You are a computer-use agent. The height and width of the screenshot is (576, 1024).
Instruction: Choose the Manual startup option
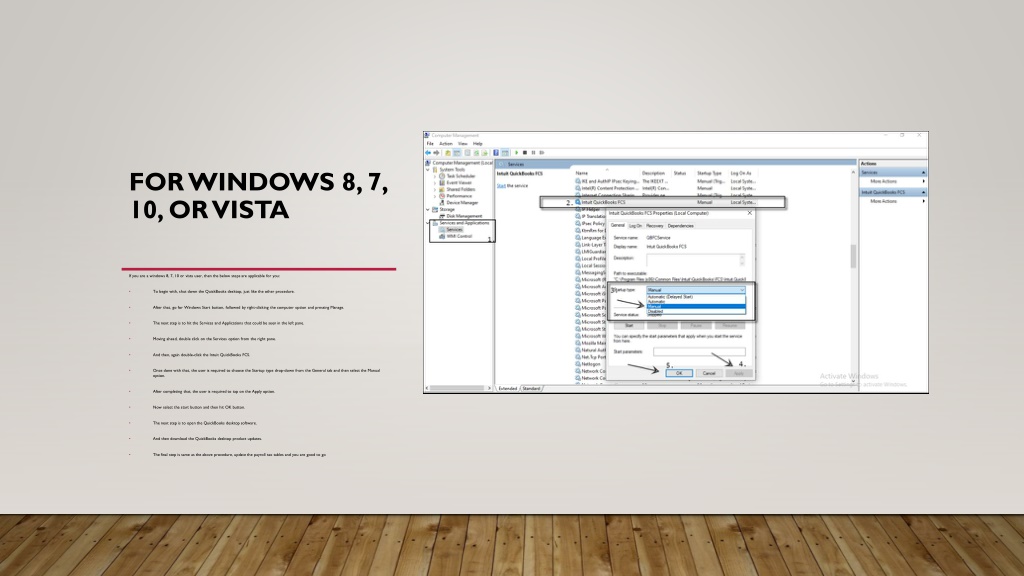696,306
